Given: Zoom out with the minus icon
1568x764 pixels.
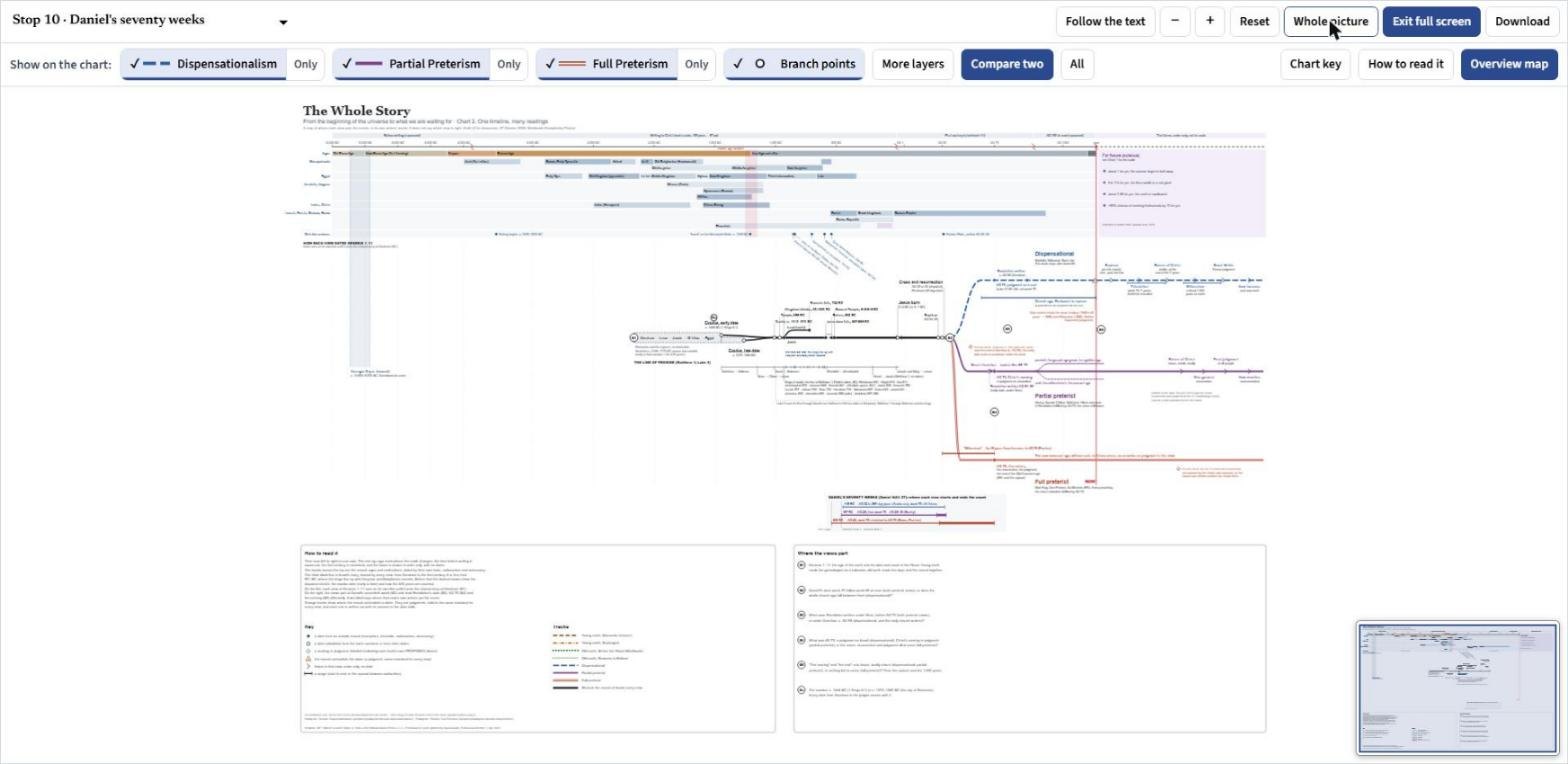Looking at the screenshot, I should point(1175,21).
